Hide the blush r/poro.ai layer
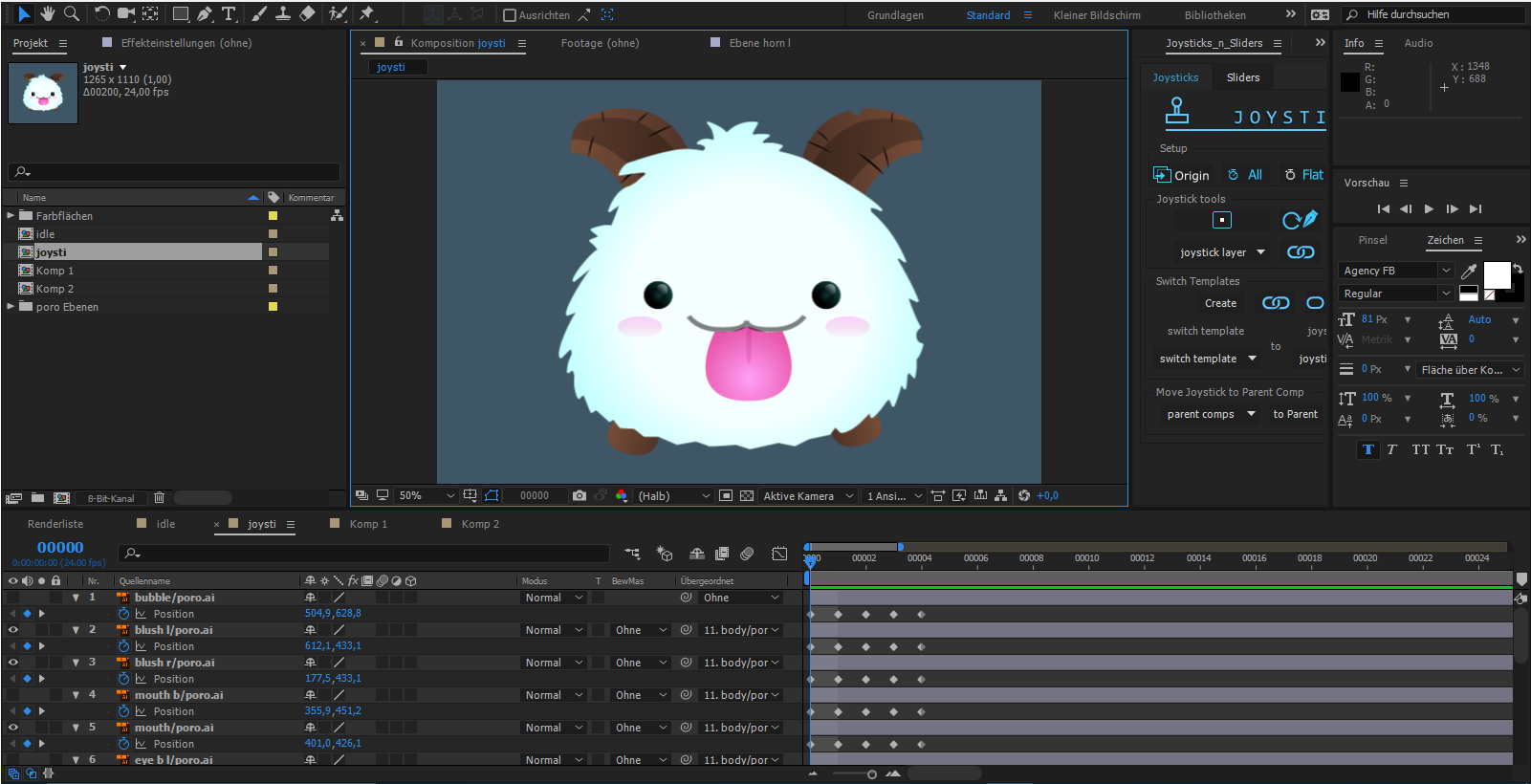 pos(13,663)
